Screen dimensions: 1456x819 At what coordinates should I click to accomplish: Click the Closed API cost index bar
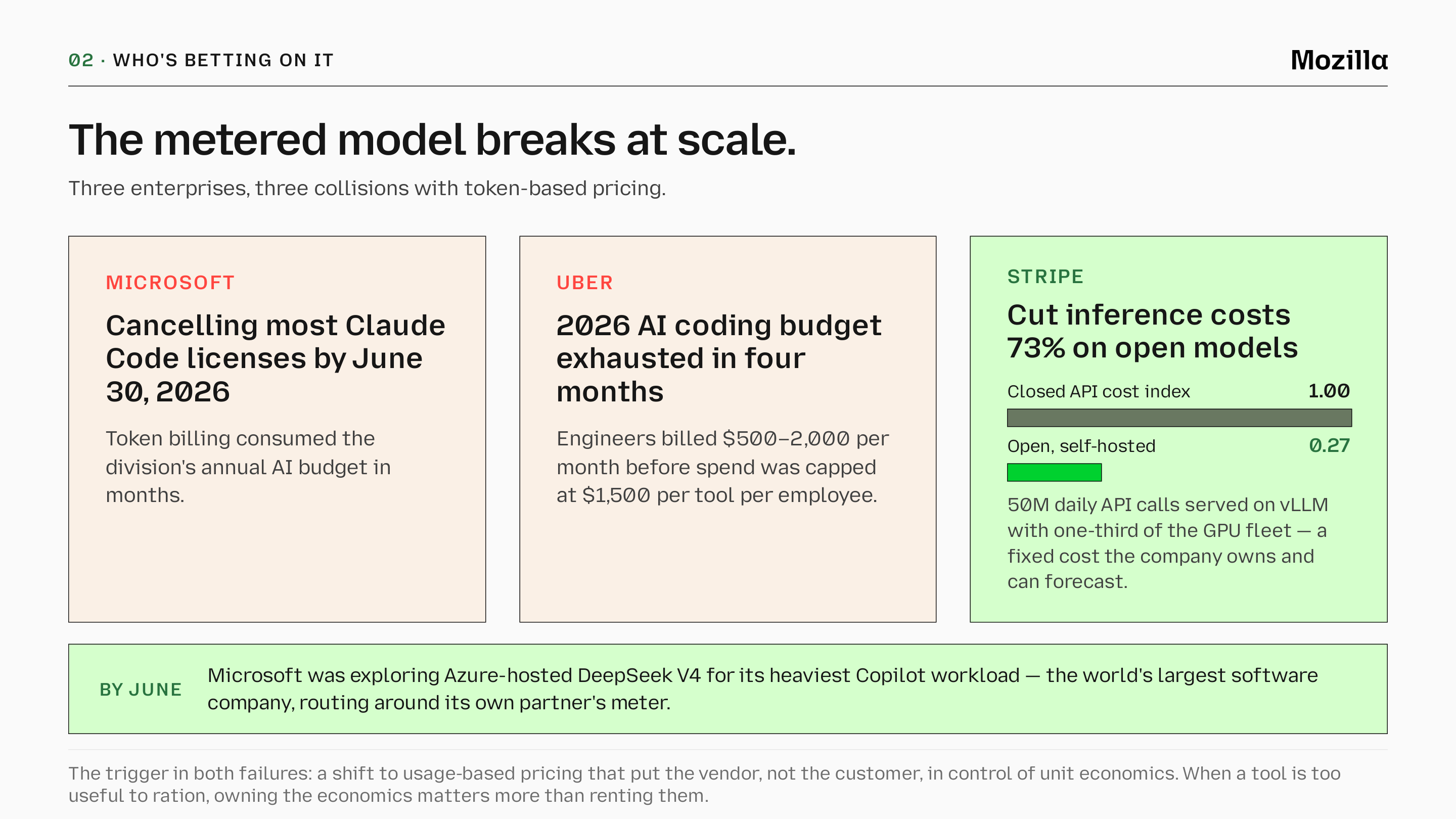pyautogui.click(x=1179, y=418)
